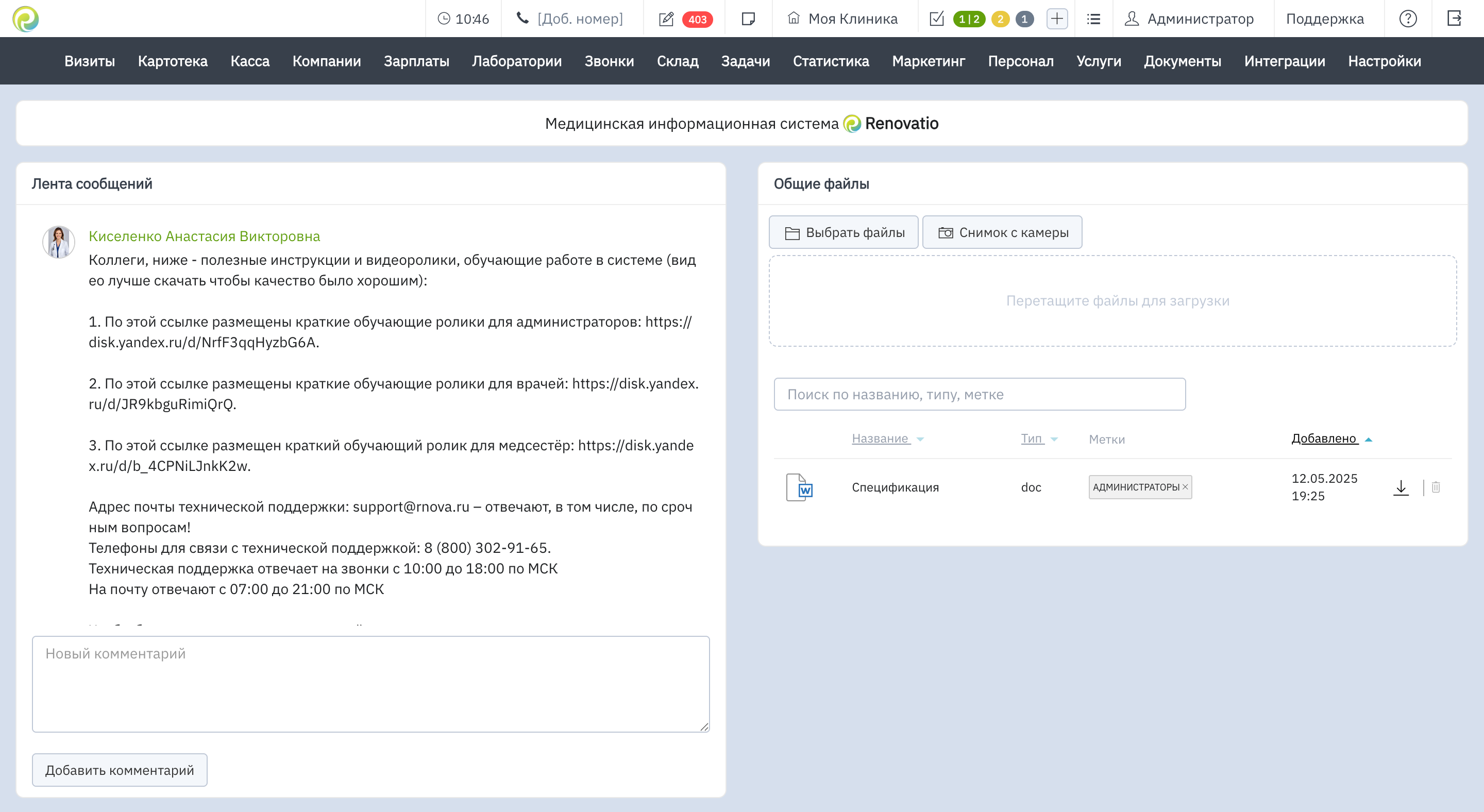Open the Задачи menu

point(746,61)
